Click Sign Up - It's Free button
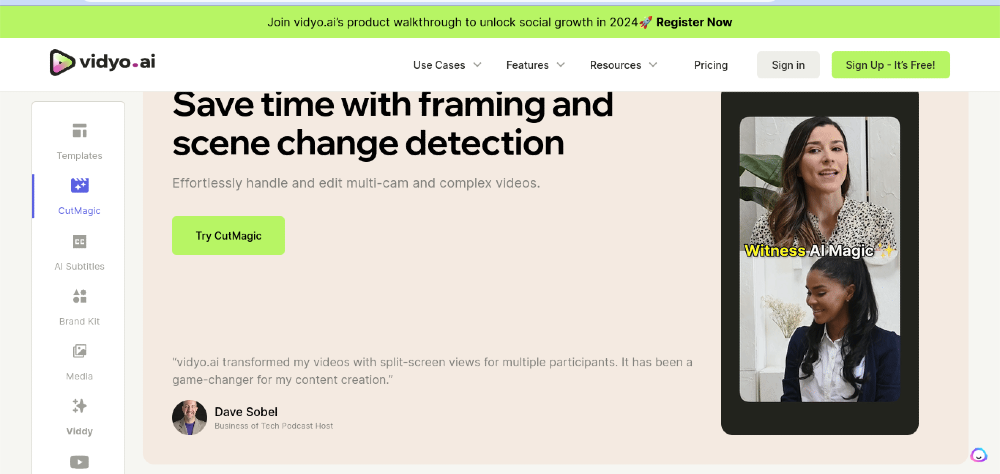This screenshot has width=1000, height=474. click(890, 65)
